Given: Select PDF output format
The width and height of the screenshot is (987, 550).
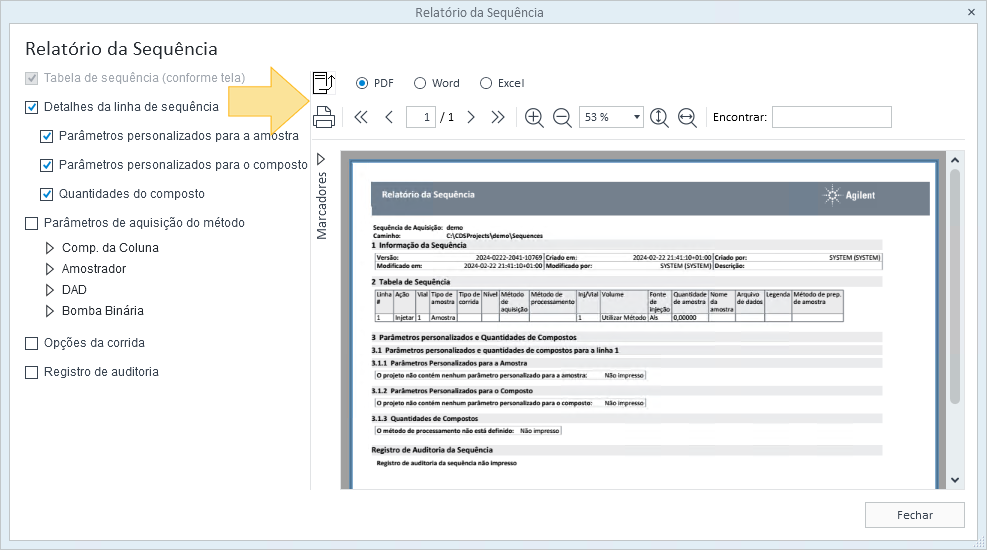Looking at the screenshot, I should tap(362, 83).
